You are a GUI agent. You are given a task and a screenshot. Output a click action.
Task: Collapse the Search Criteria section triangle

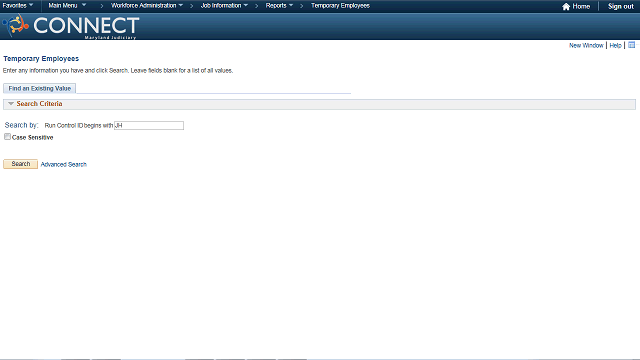11,104
